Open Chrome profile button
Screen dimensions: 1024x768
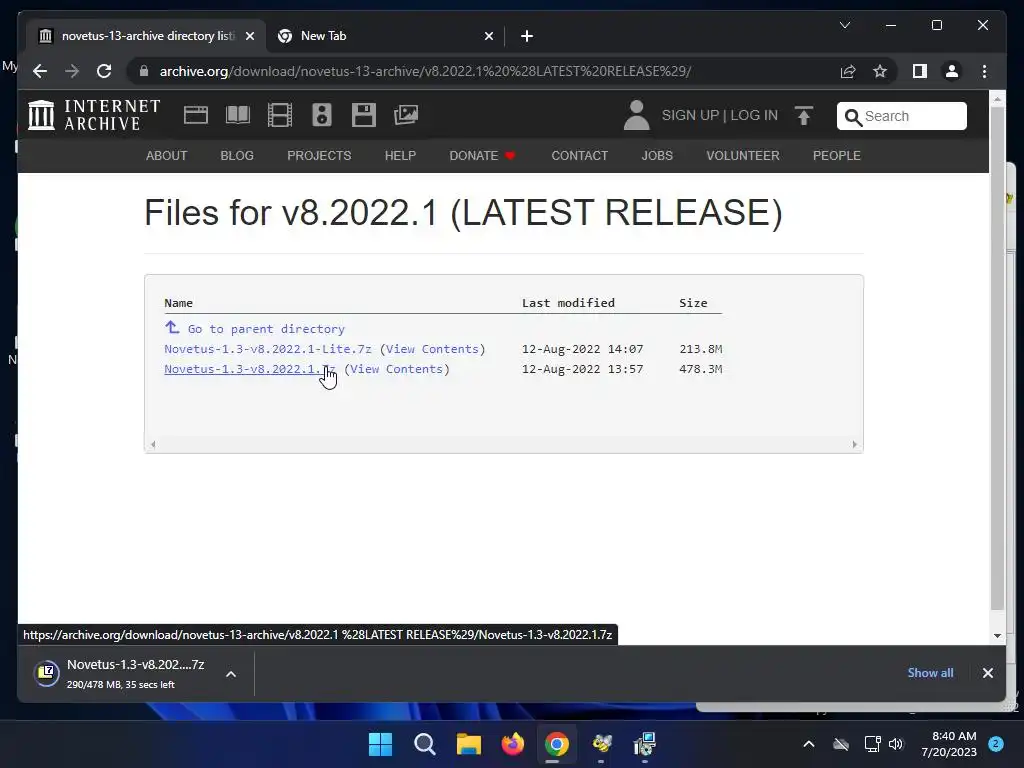(952, 71)
